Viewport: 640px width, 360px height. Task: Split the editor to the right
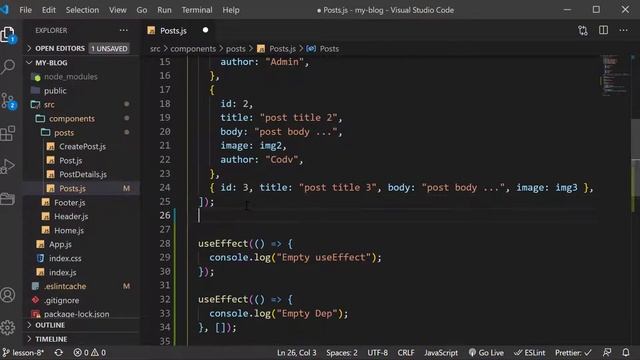[x=603, y=30]
